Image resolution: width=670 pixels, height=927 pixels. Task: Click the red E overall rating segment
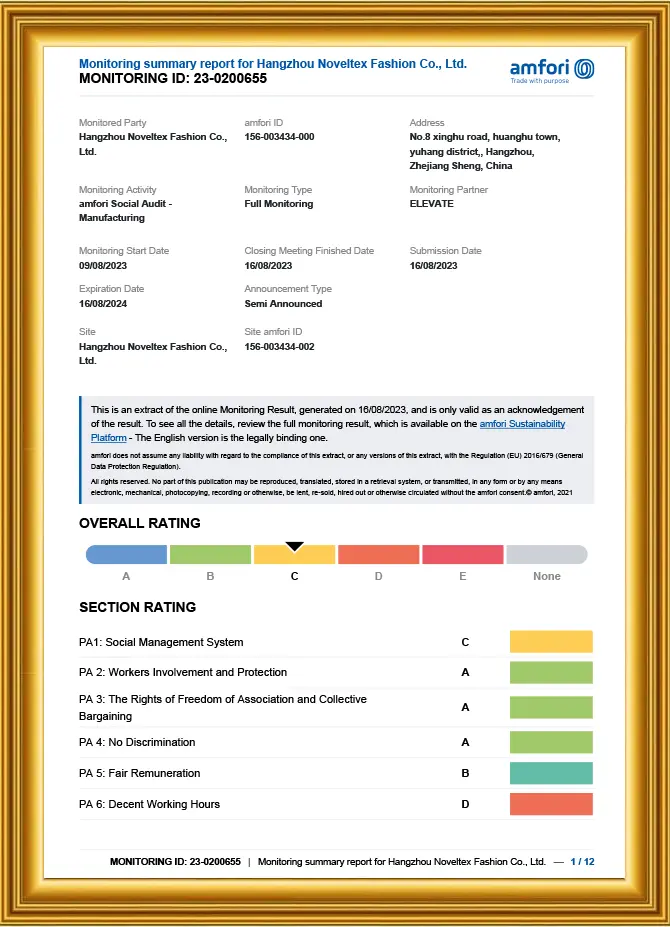463,555
